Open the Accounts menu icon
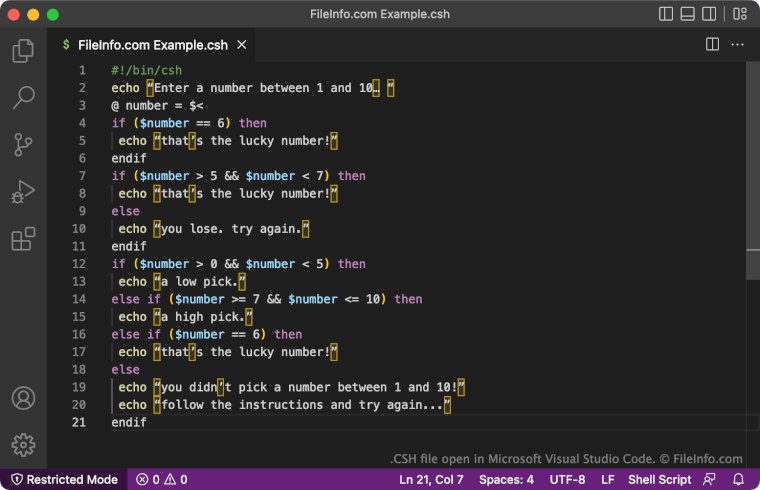The width and height of the screenshot is (760, 490). coord(23,397)
